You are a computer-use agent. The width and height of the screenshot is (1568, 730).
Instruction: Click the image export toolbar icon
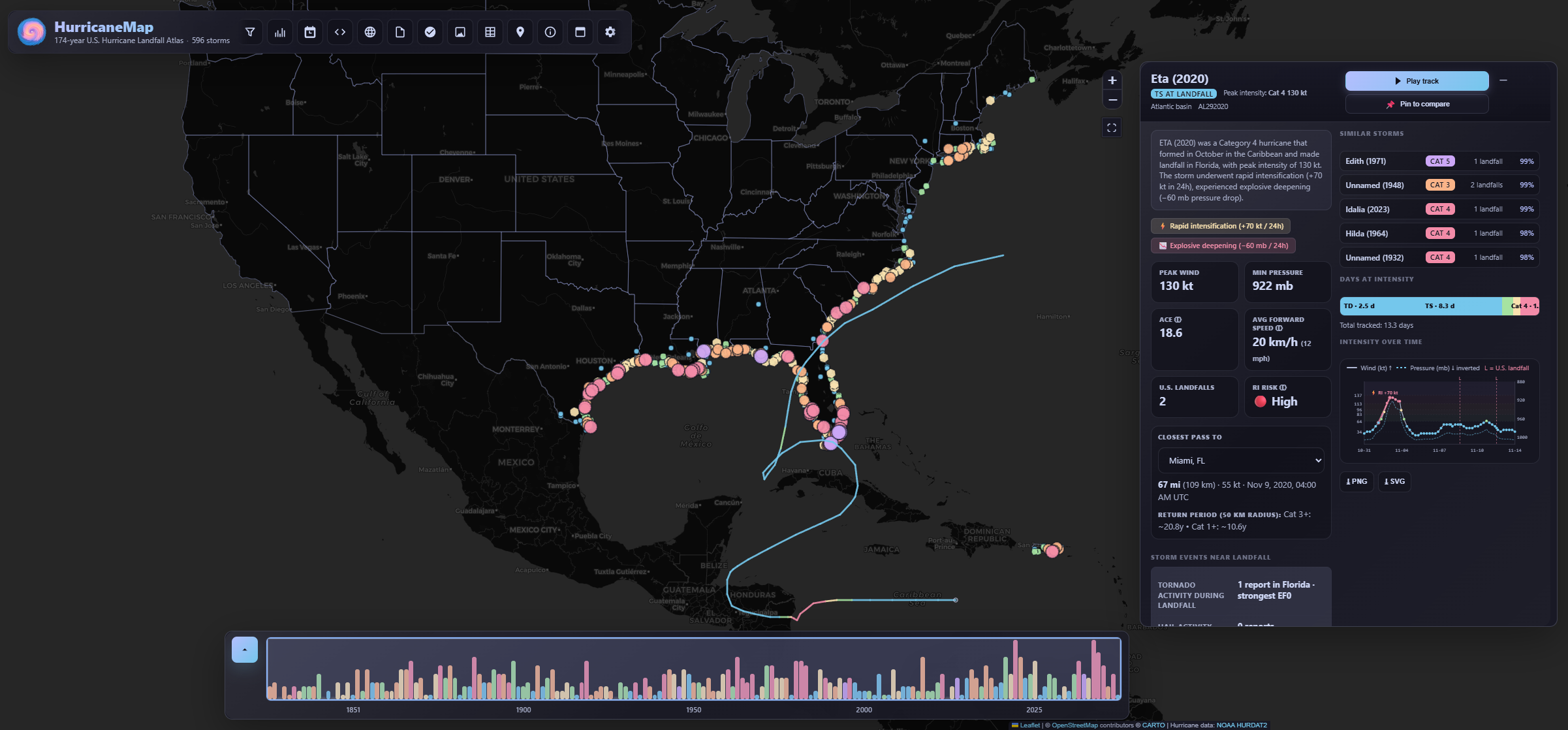point(460,32)
